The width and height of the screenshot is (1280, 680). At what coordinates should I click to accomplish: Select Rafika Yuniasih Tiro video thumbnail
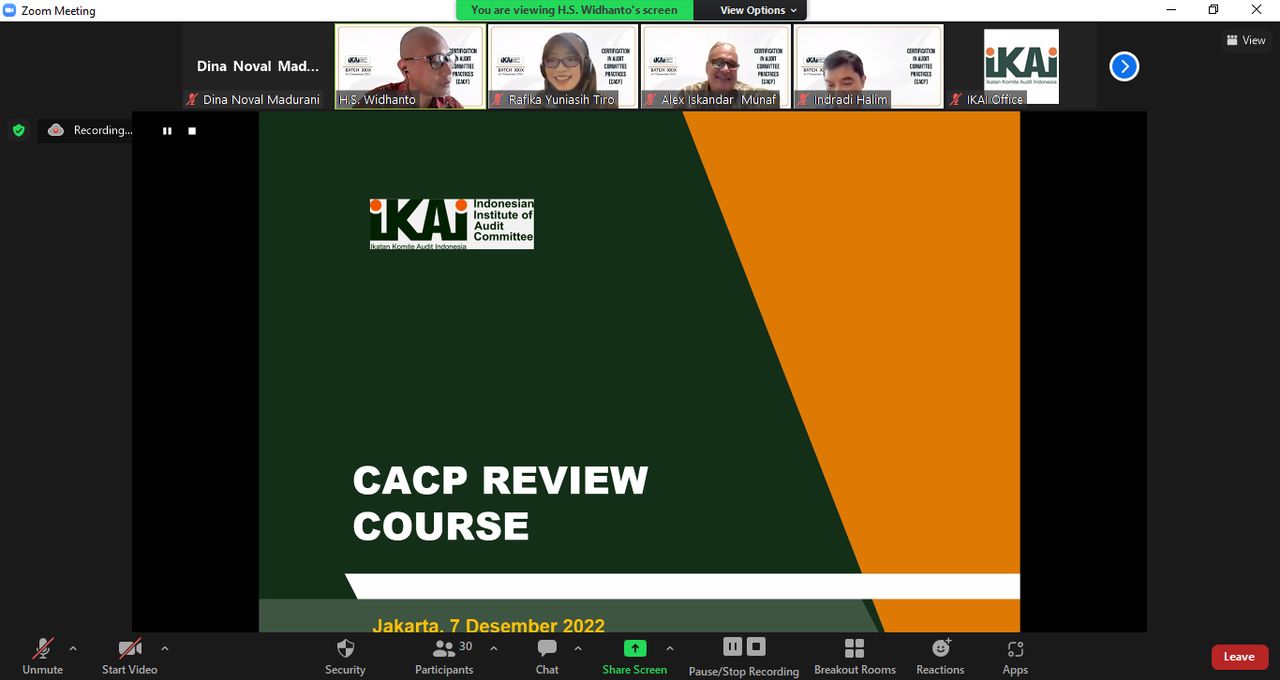563,67
